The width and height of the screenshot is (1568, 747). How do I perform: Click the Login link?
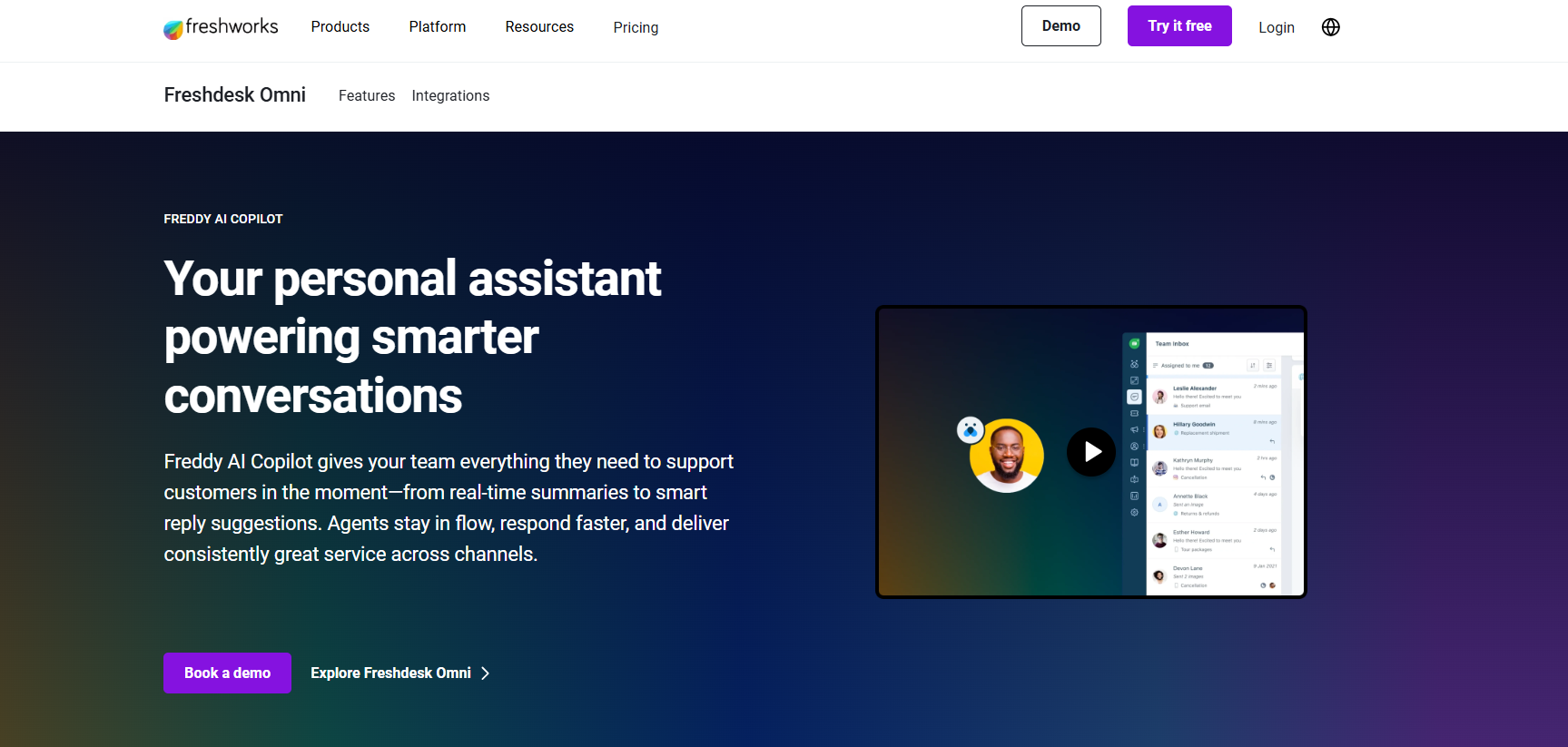1276,27
